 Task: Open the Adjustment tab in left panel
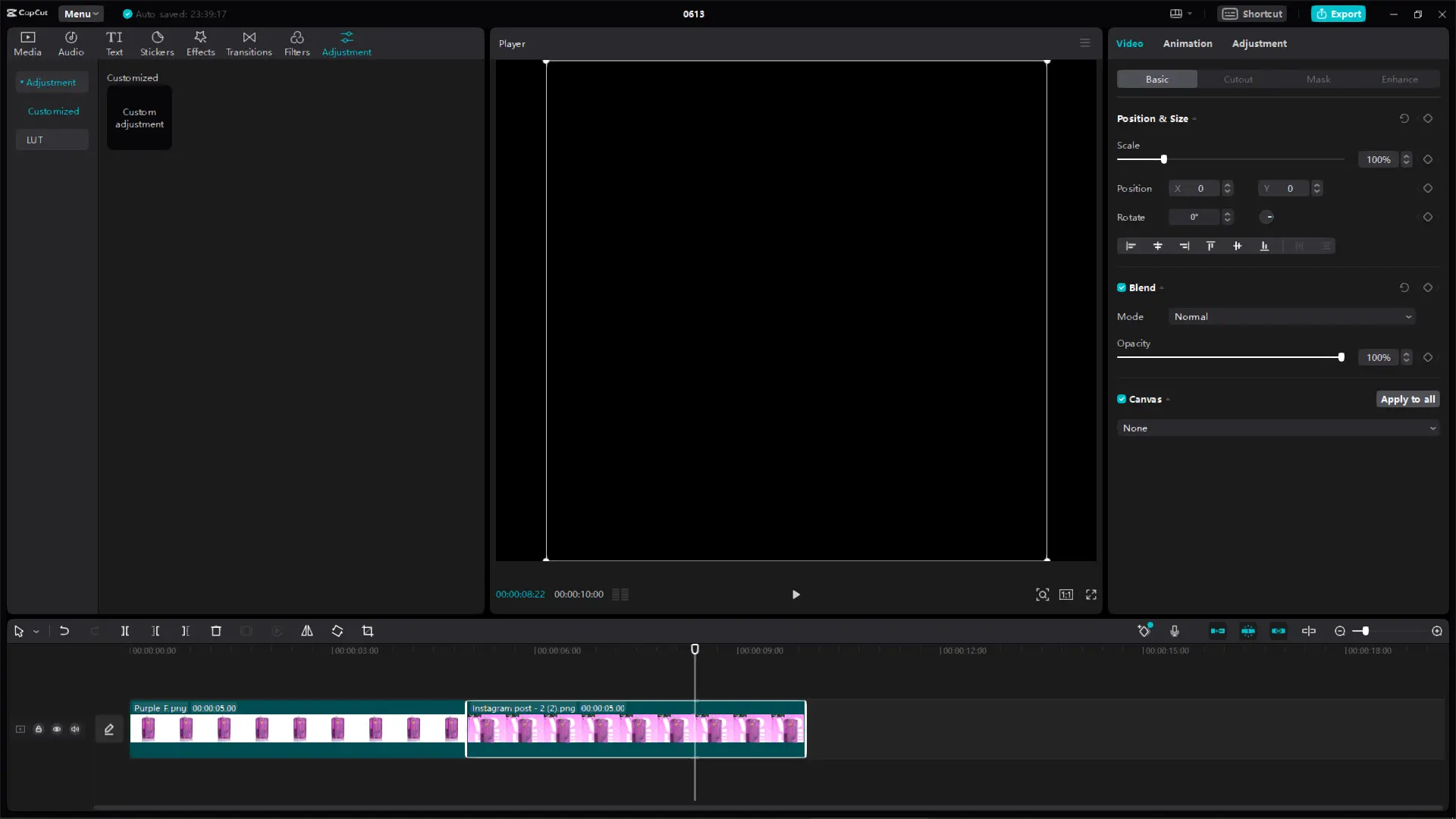(347, 43)
